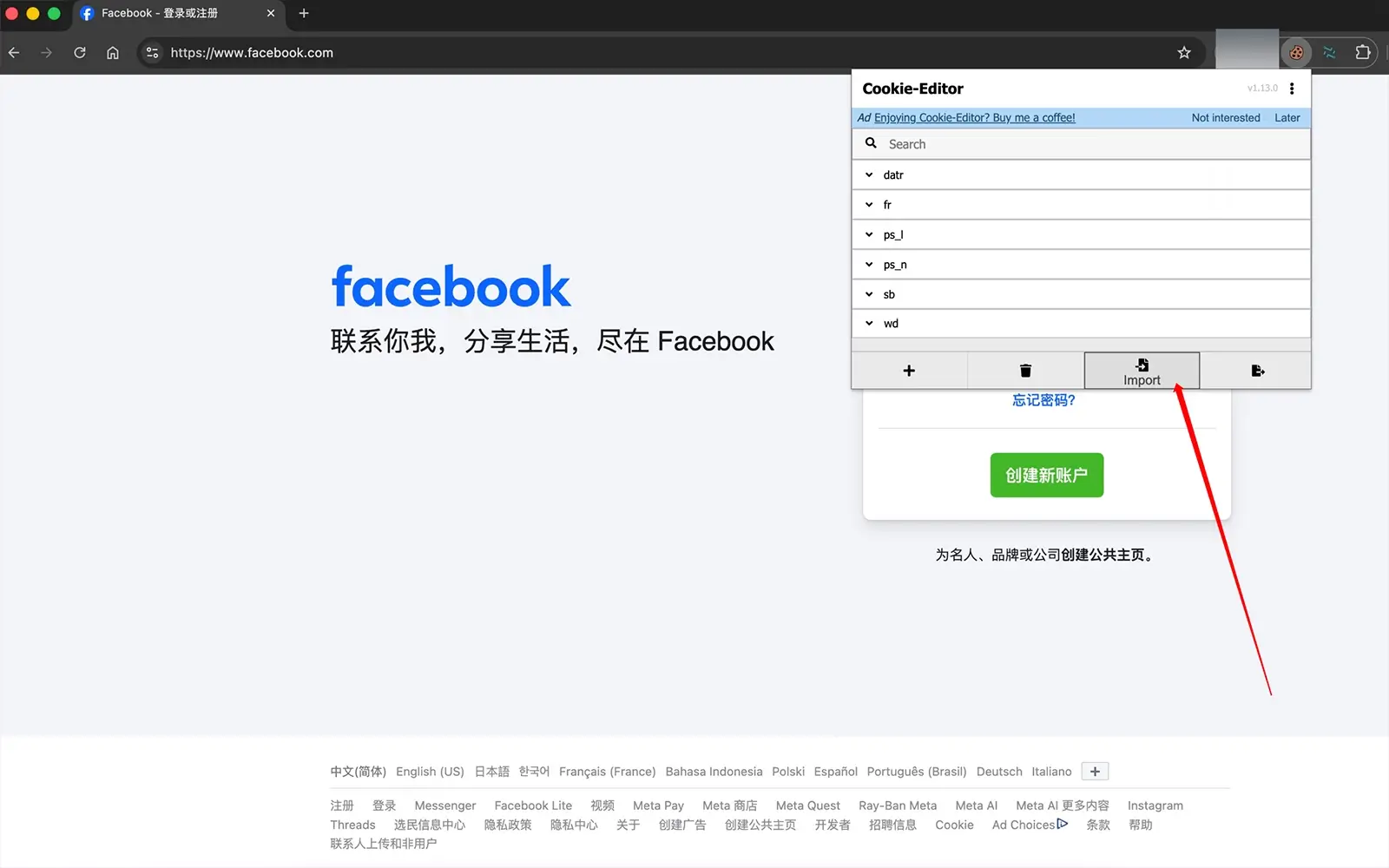Go forward with the forward arrow
The image size is (1389, 868).
tap(46, 53)
